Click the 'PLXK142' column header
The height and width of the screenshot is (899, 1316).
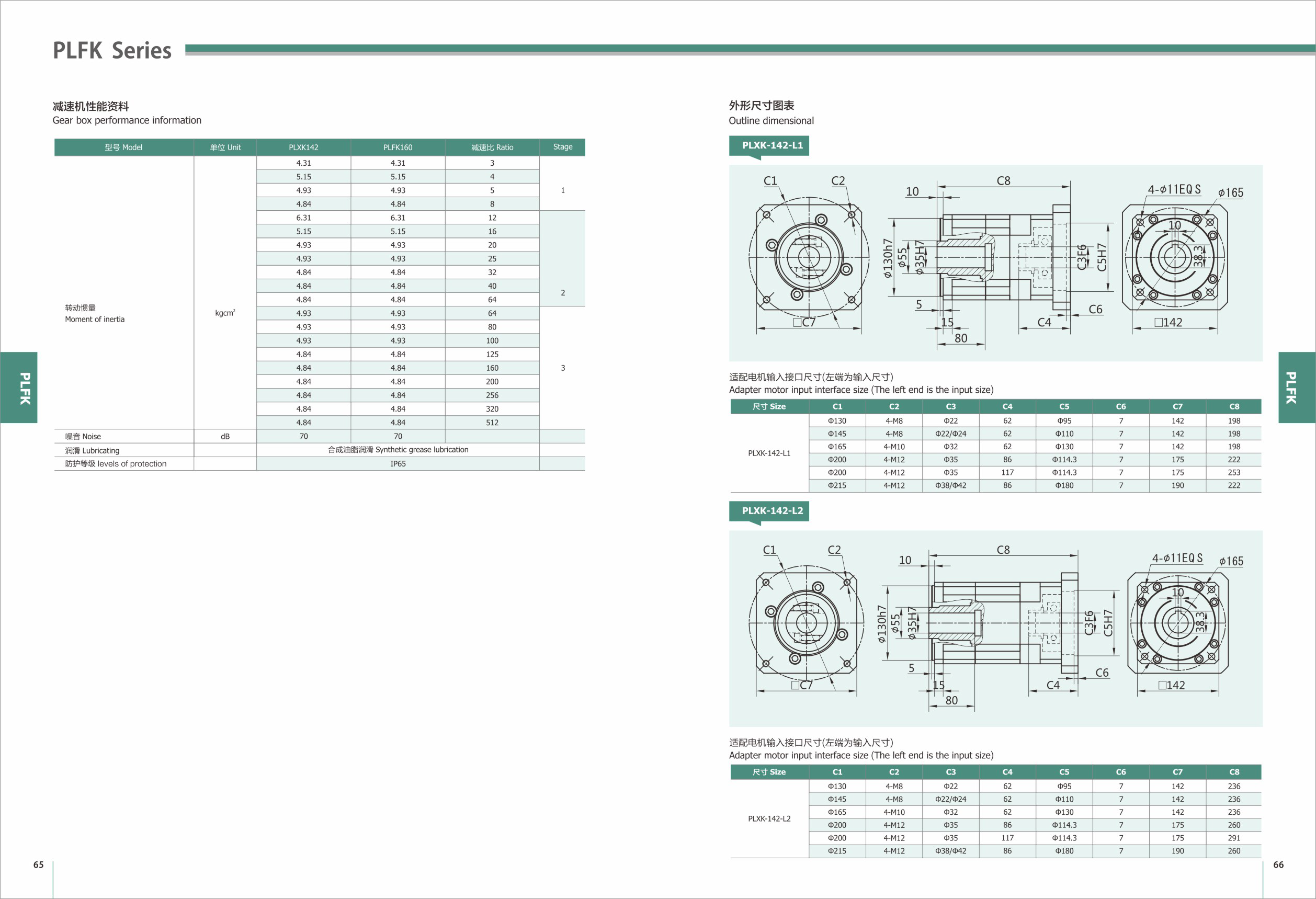pyautogui.click(x=303, y=147)
